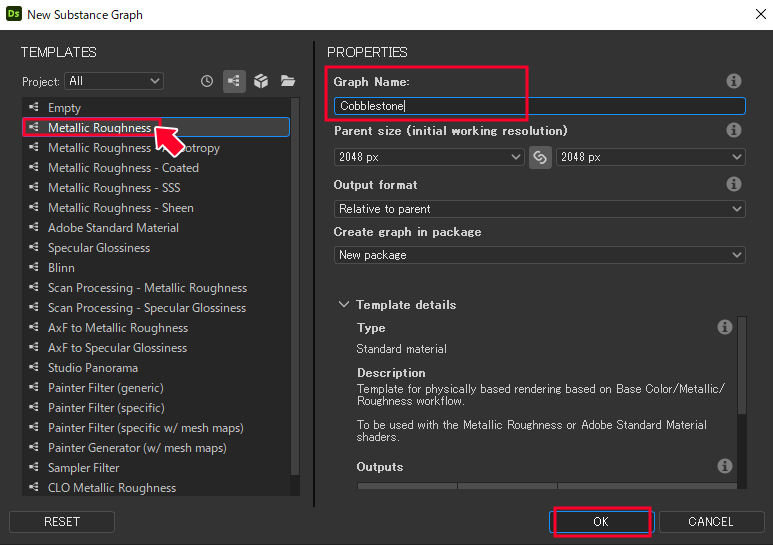The image size is (773, 545).
Task: Select Specular Glossiness template
Action: click(x=156, y=247)
